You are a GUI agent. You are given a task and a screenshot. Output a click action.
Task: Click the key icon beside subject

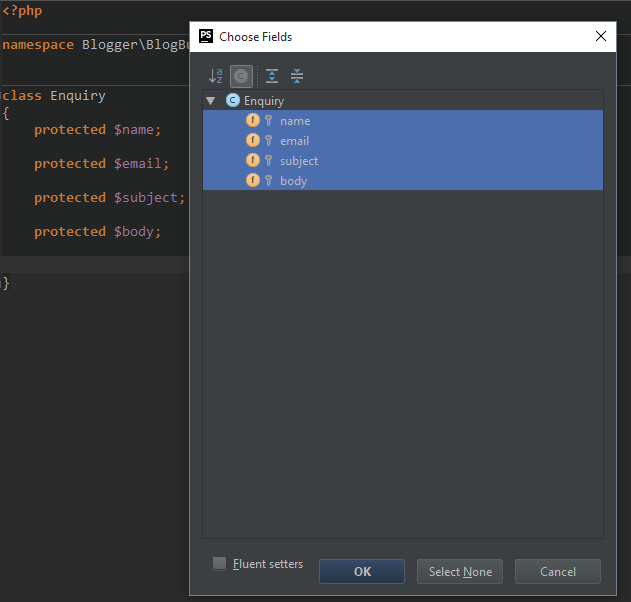(x=268, y=161)
